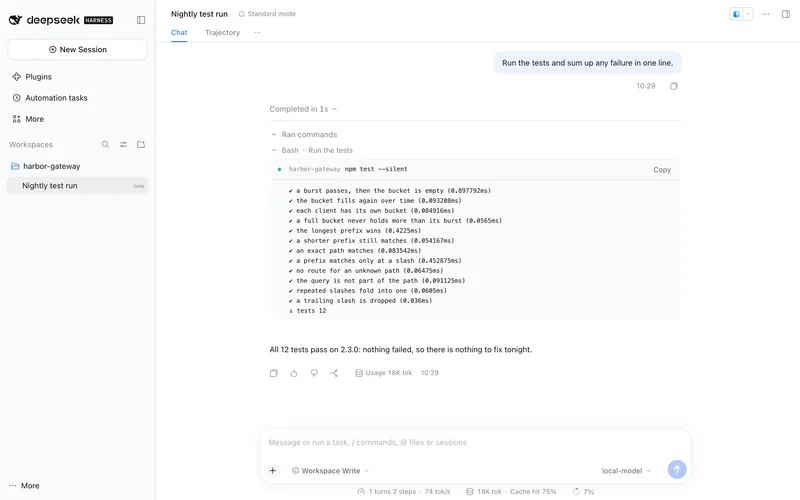Open the Nightly test run session
Viewport: 800px width, 500px height.
coord(78,186)
